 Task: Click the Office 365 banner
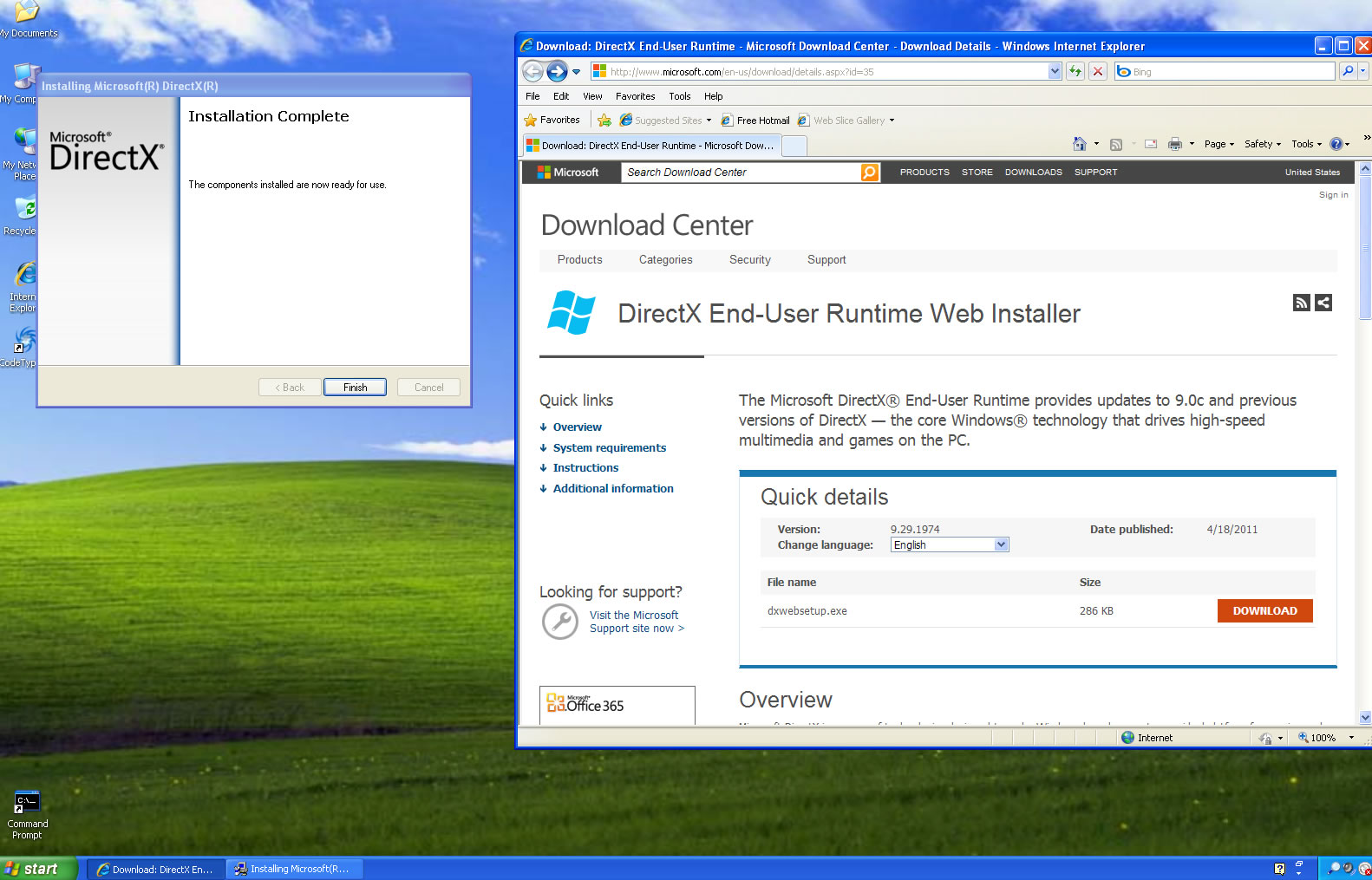click(x=617, y=705)
